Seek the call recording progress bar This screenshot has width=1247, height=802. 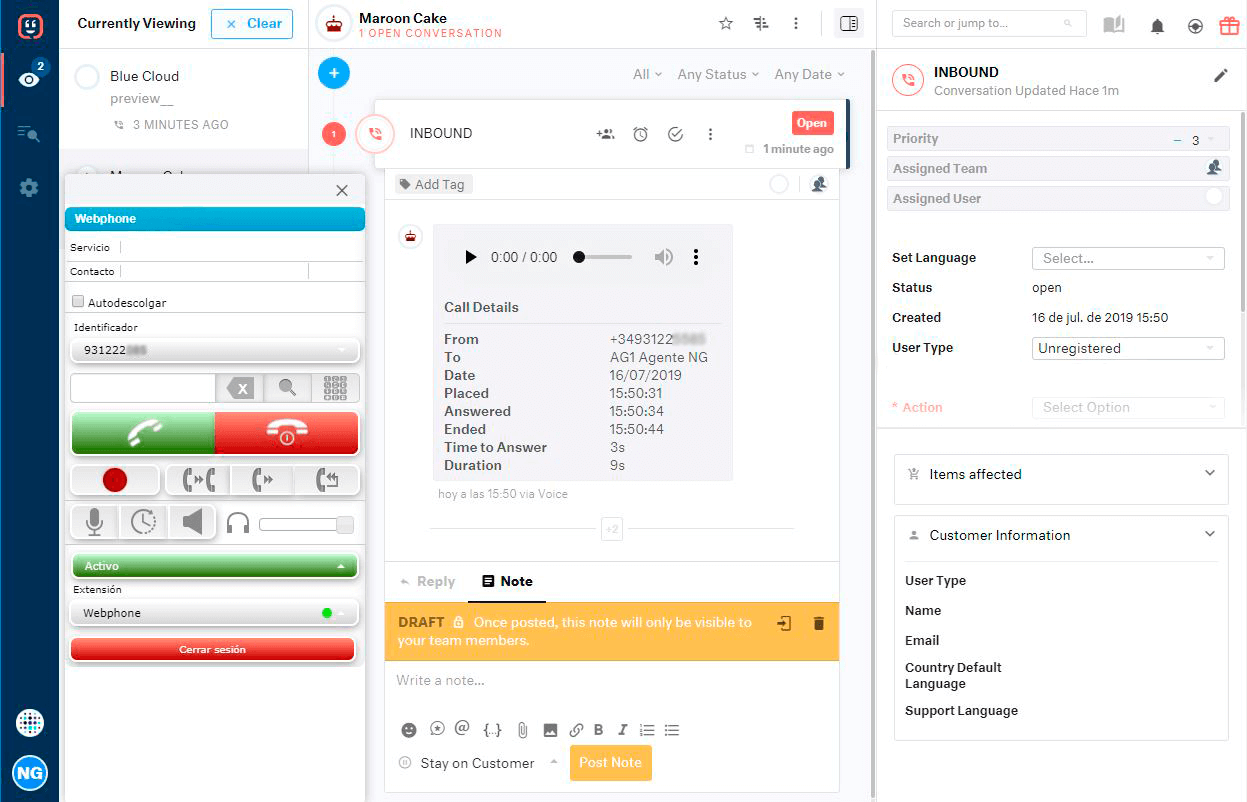point(604,257)
